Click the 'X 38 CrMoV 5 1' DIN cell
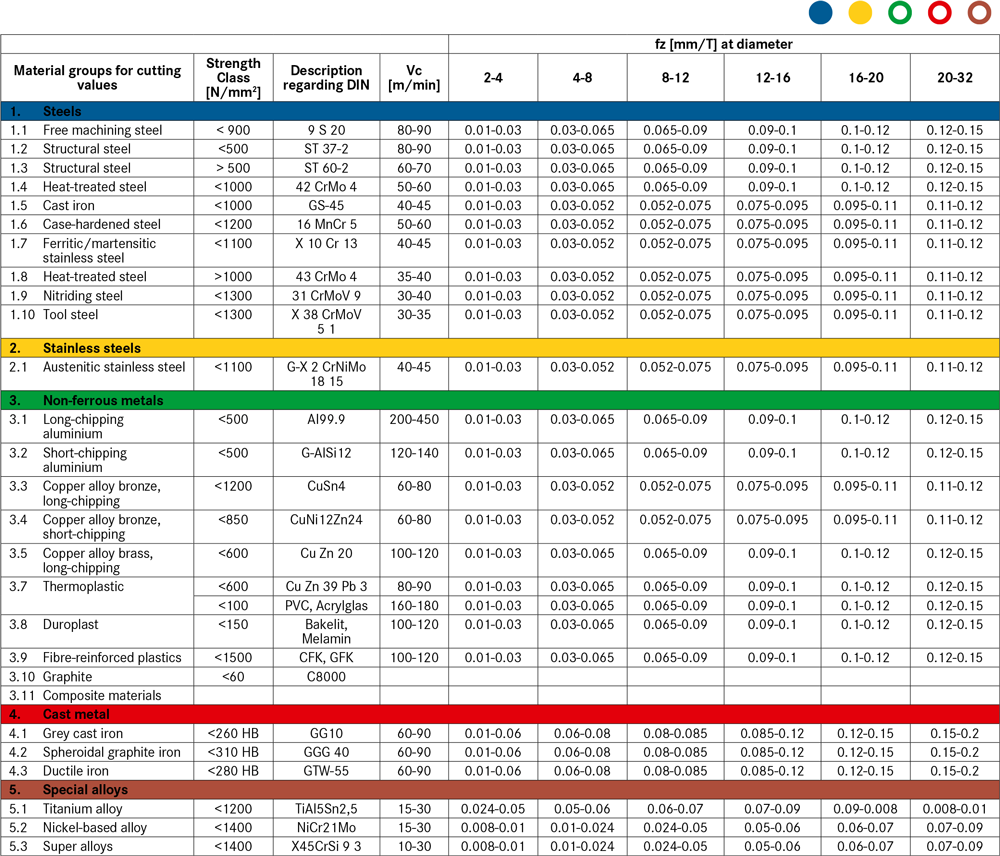This screenshot has height=856, width=1000. click(x=327, y=321)
